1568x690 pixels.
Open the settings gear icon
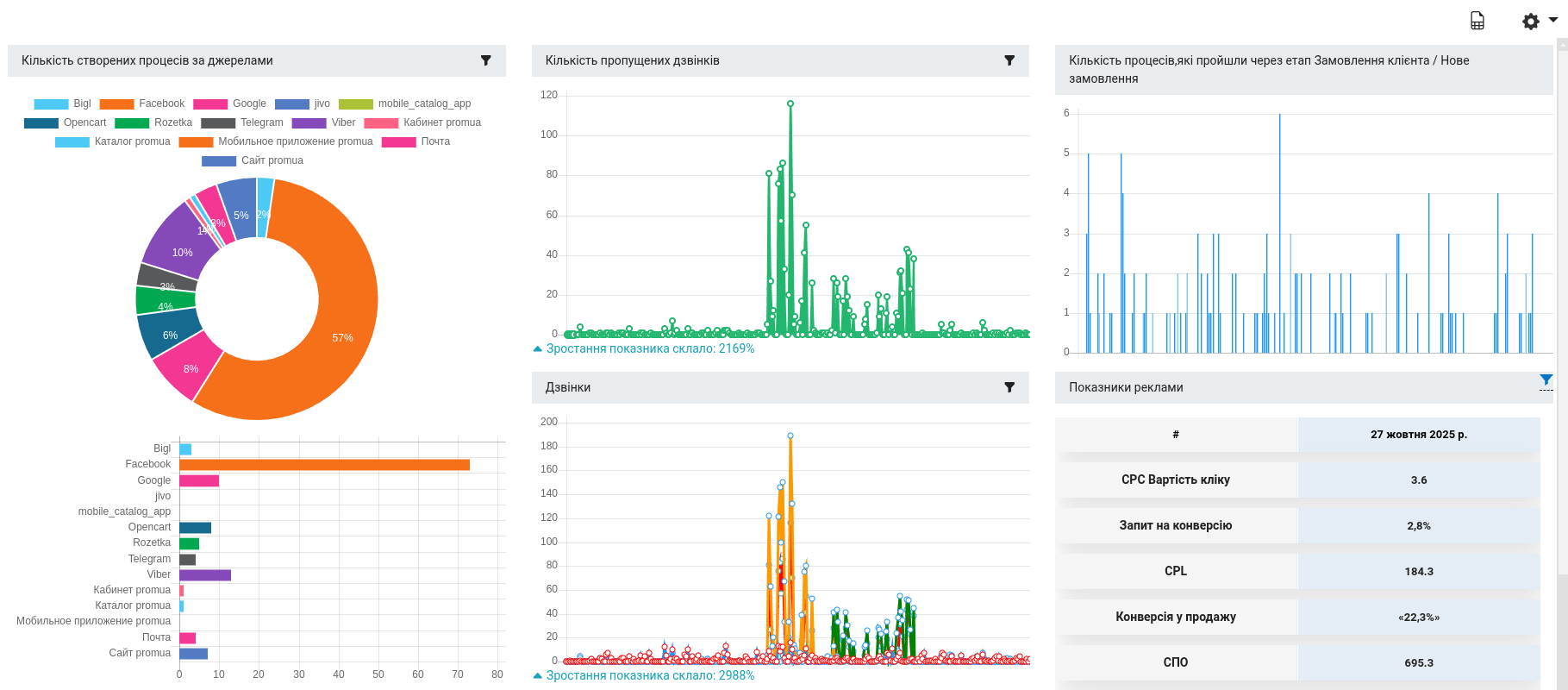[1530, 22]
